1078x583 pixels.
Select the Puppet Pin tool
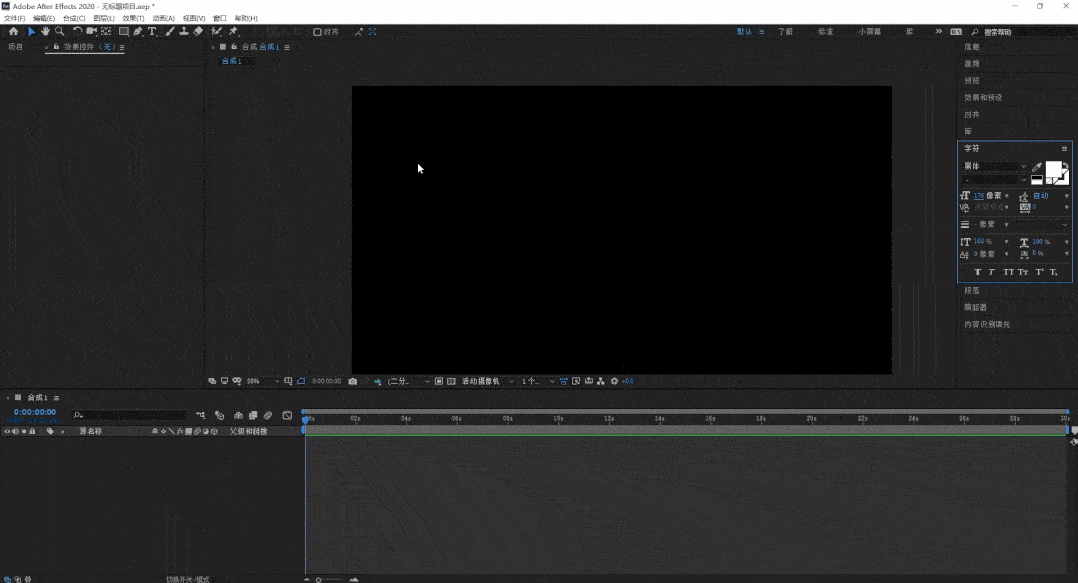click(x=234, y=32)
